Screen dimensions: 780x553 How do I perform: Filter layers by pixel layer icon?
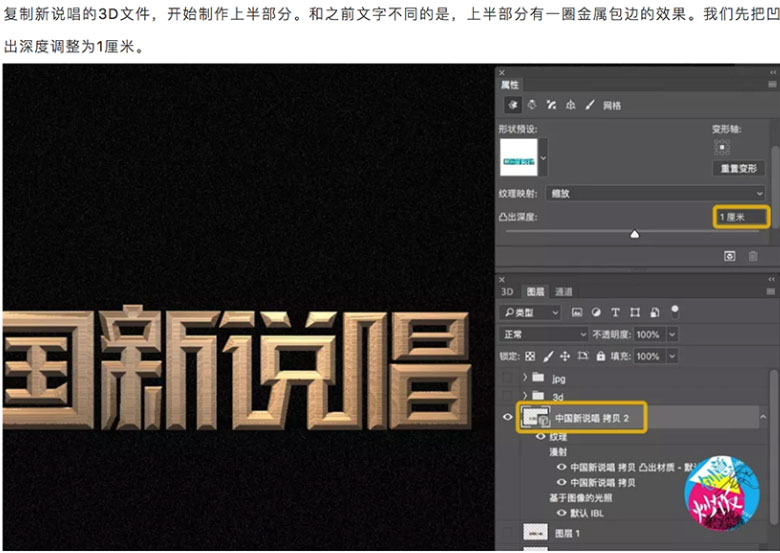click(577, 312)
